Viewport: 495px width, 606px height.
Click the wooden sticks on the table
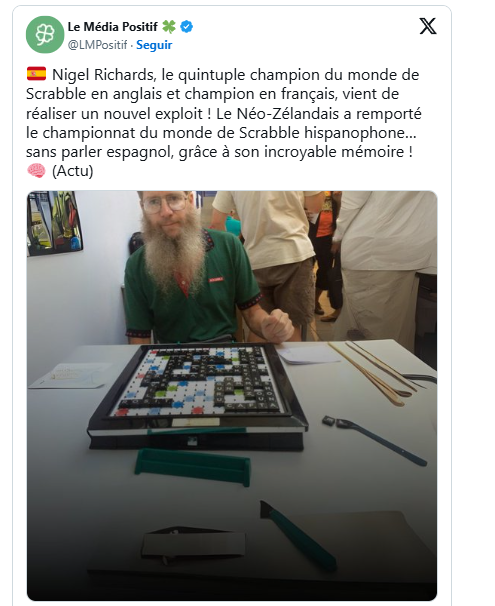point(371,372)
